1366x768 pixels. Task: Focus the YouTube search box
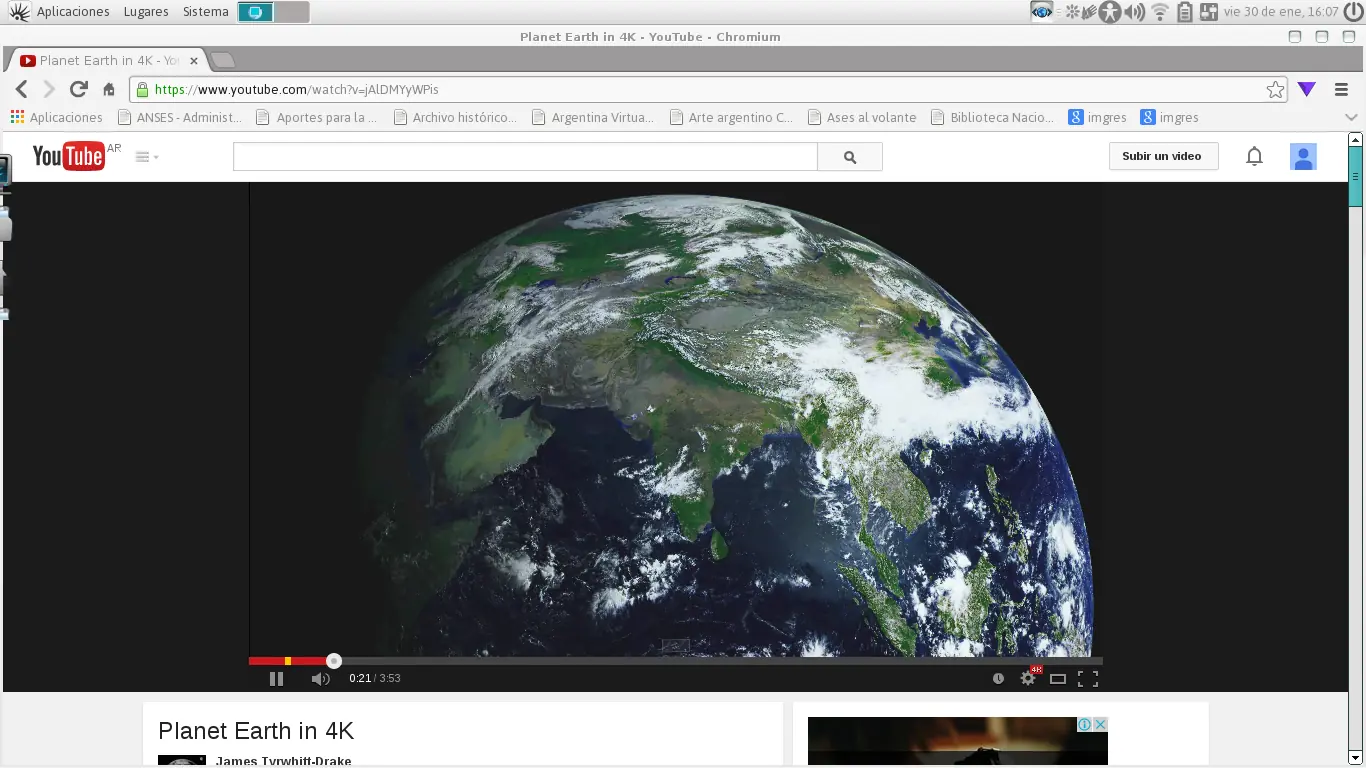pyautogui.click(x=525, y=157)
